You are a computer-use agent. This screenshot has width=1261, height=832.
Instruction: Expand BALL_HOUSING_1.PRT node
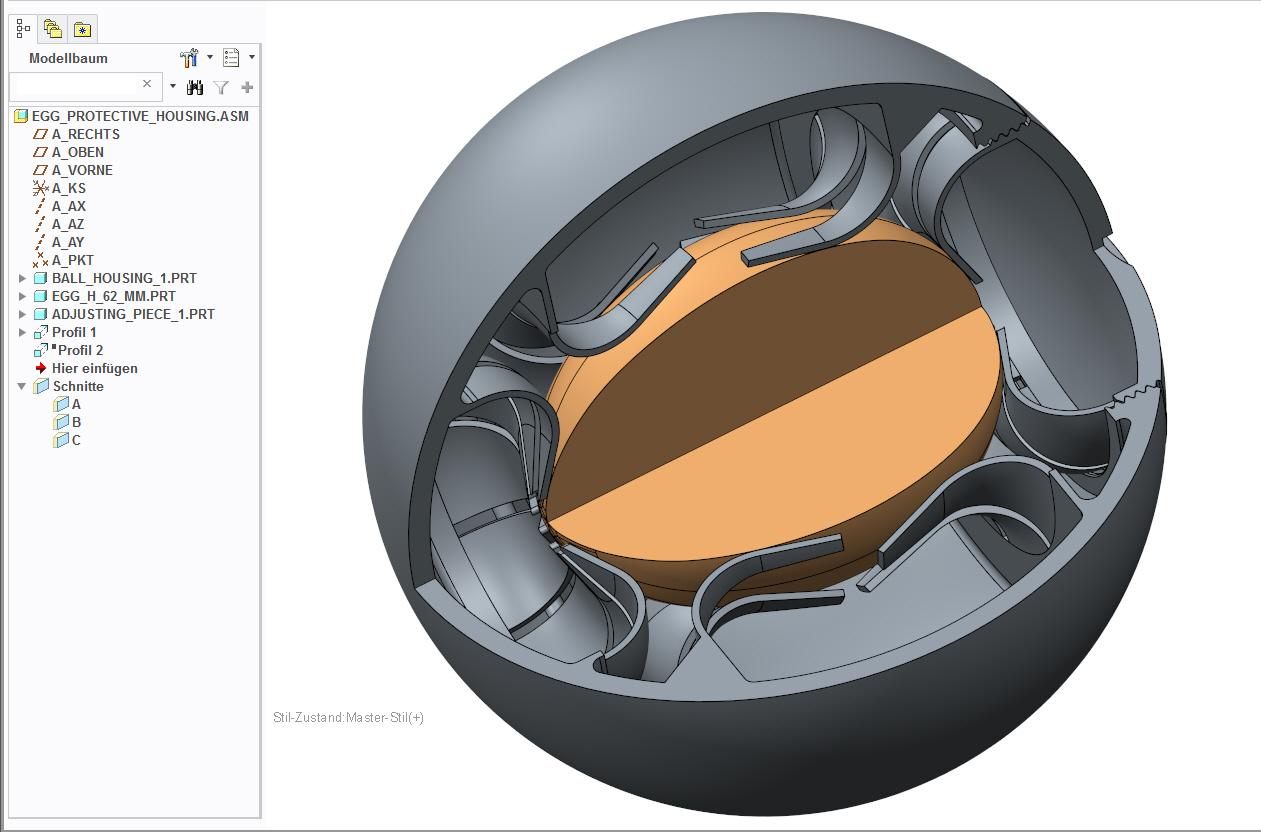[22, 278]
